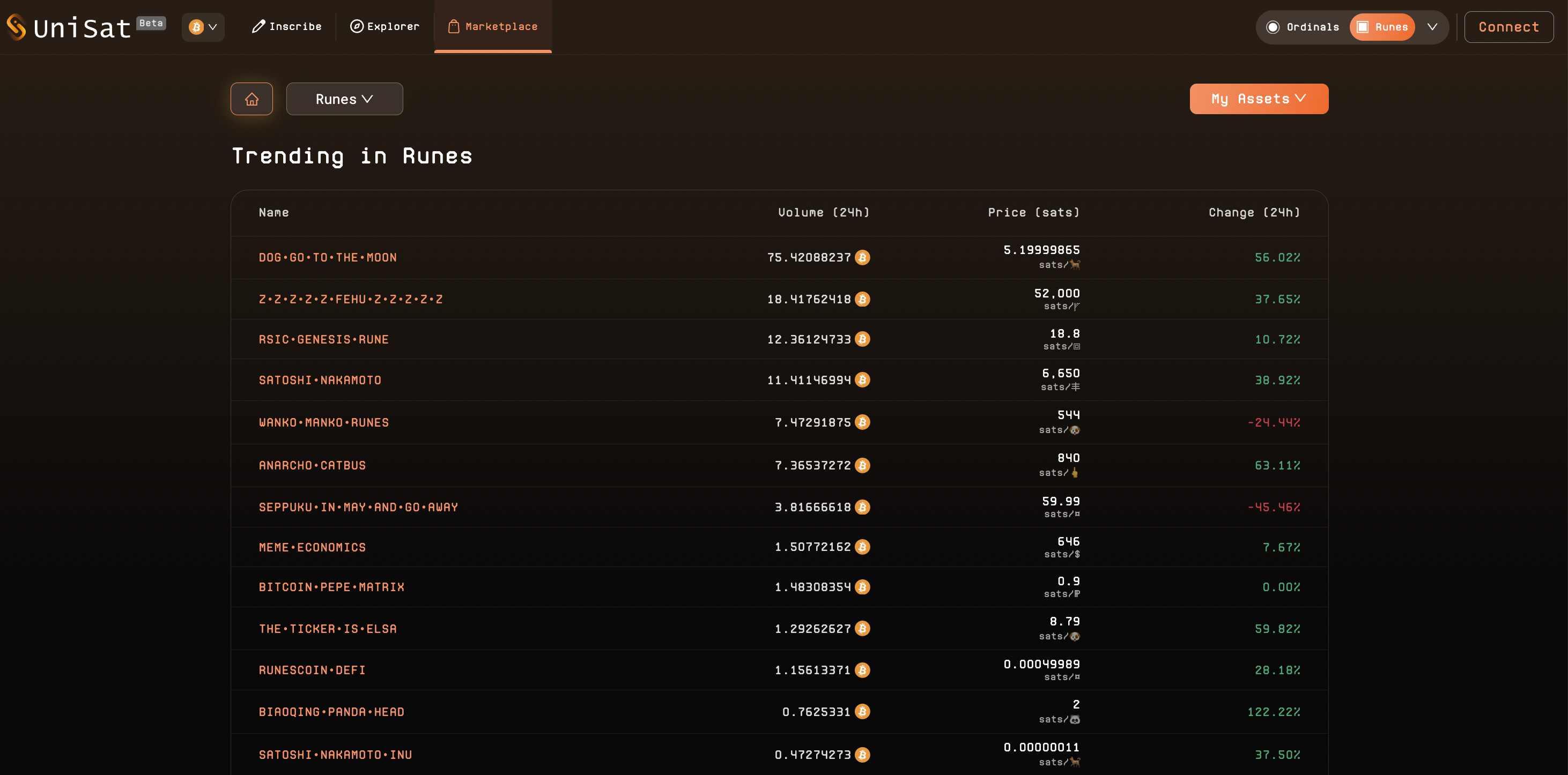This screenshot has width=1568, height=775.
Task: Click the 6,650 price value
Action: [1061, 374]
